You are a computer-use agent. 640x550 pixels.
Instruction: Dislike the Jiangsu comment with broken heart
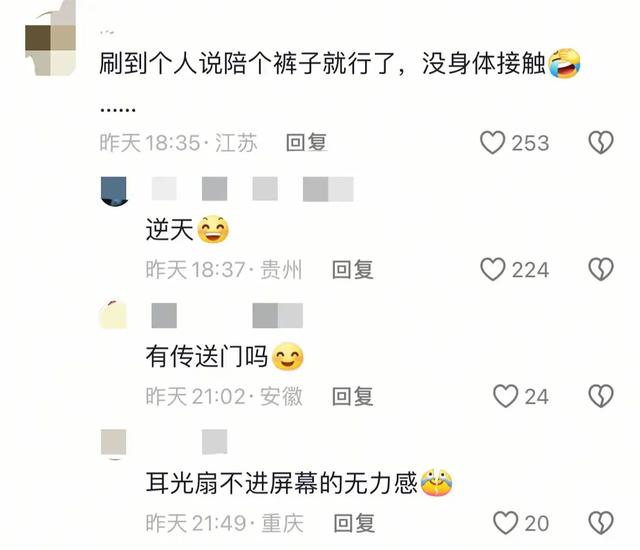[x=601, y=142]
